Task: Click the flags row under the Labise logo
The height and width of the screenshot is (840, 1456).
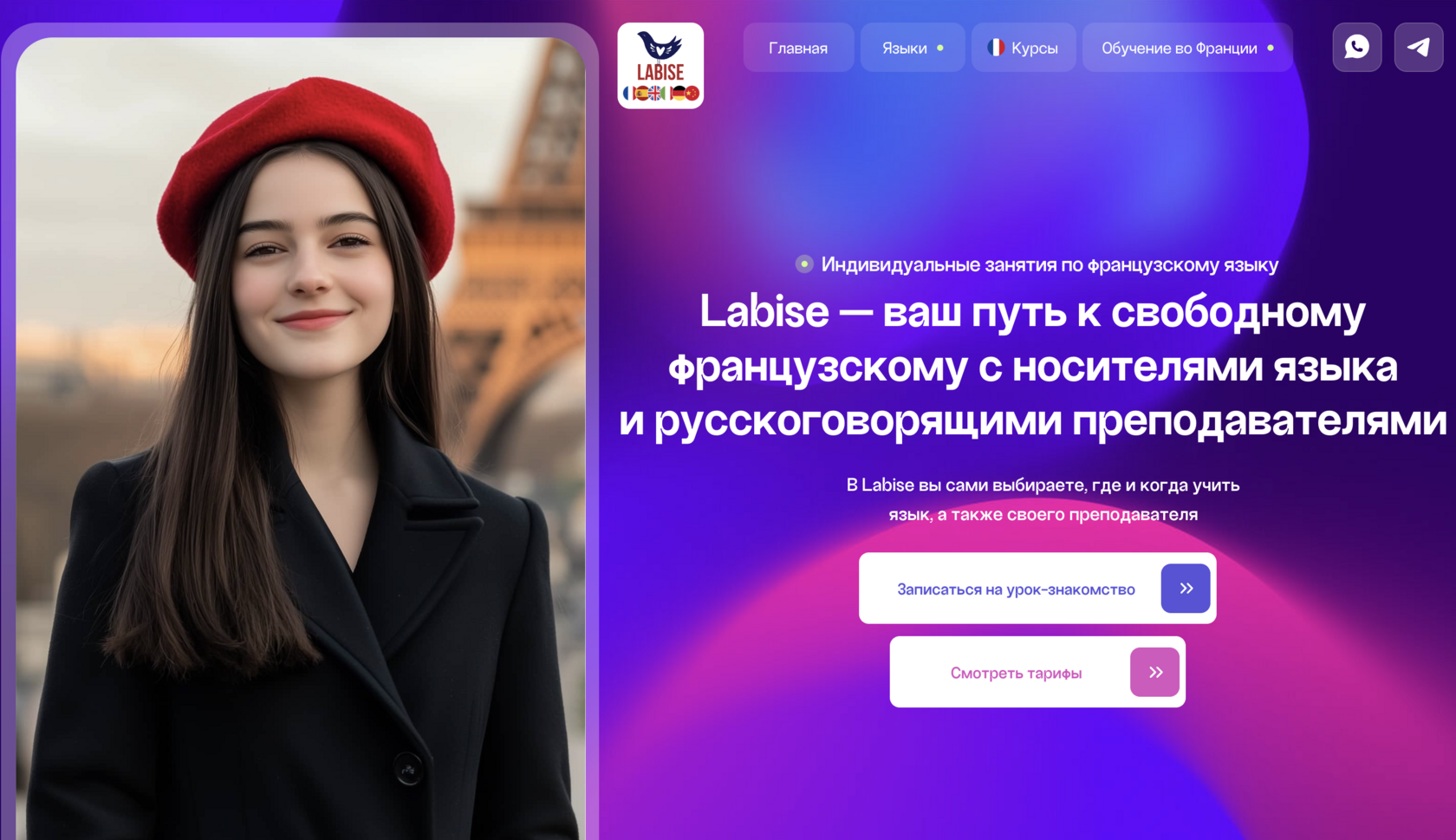Action: pyautogui.click(x=660, y=93)
